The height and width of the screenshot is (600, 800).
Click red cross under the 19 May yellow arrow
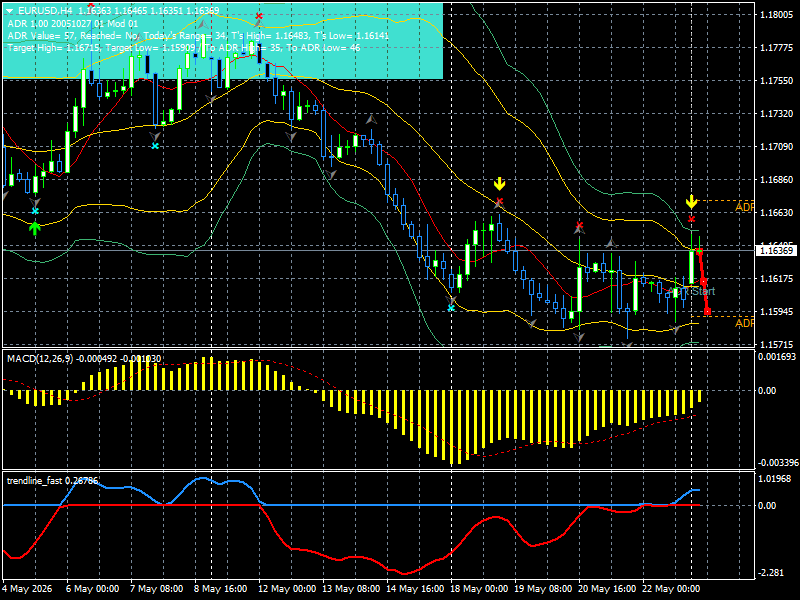tap(499, 201)
